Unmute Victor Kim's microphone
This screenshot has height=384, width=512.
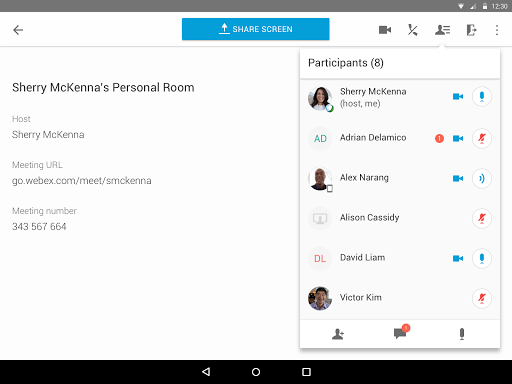(x=482, y=298)
